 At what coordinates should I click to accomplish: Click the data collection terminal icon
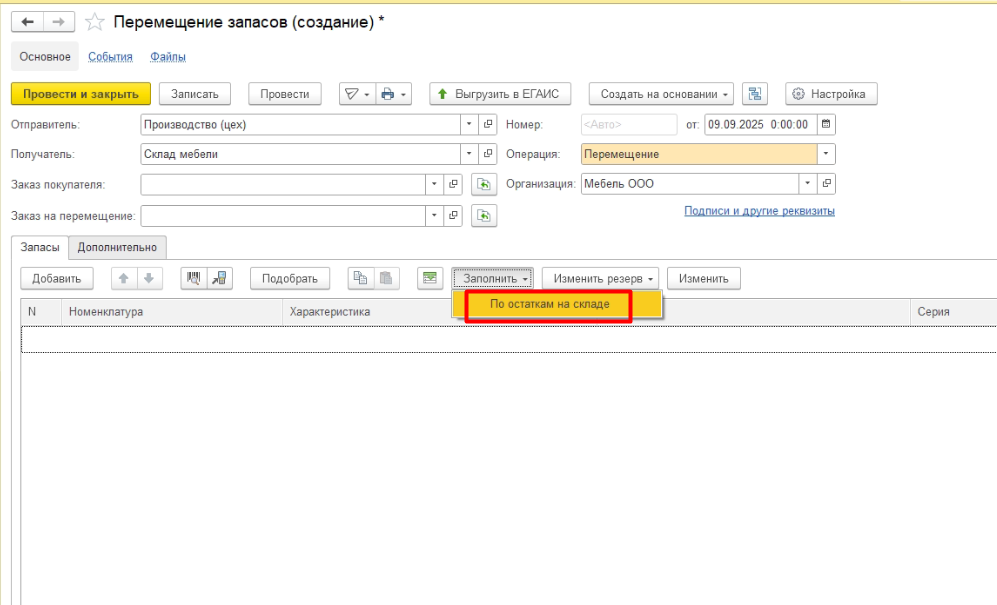point(219,279)
